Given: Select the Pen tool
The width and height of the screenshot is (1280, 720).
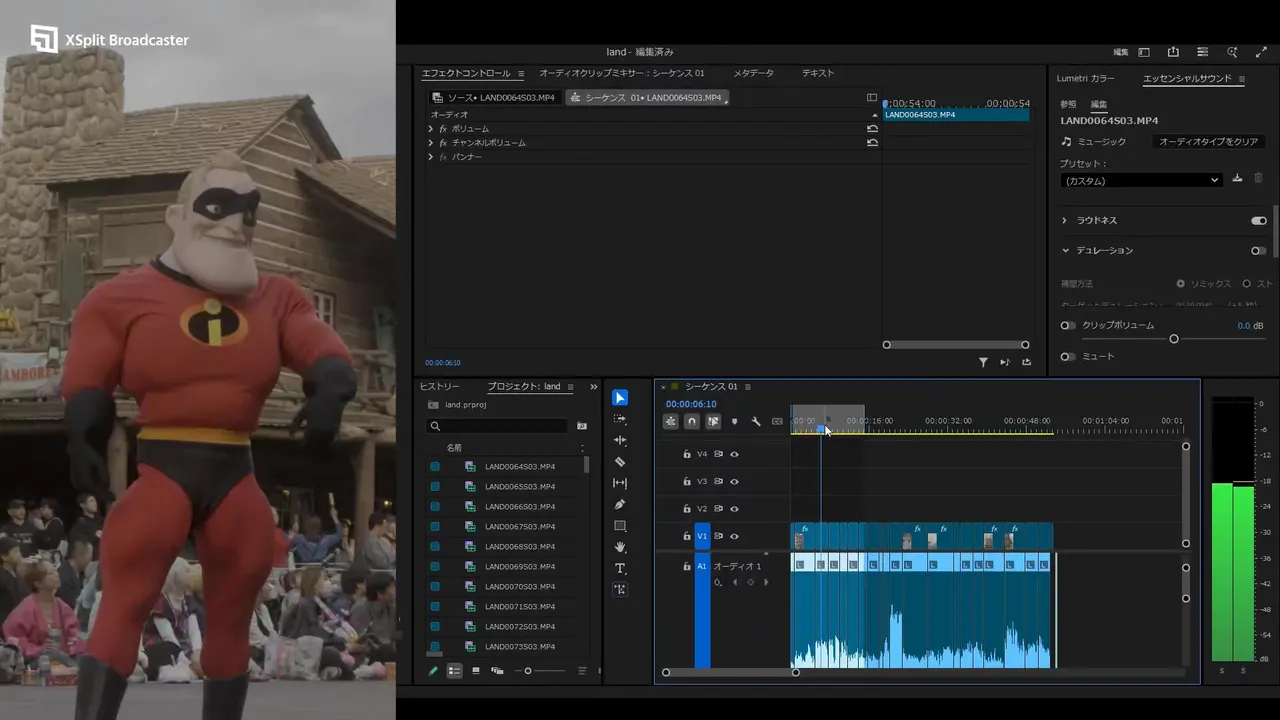Looking at the screenshot, I should tap(620, 504).
